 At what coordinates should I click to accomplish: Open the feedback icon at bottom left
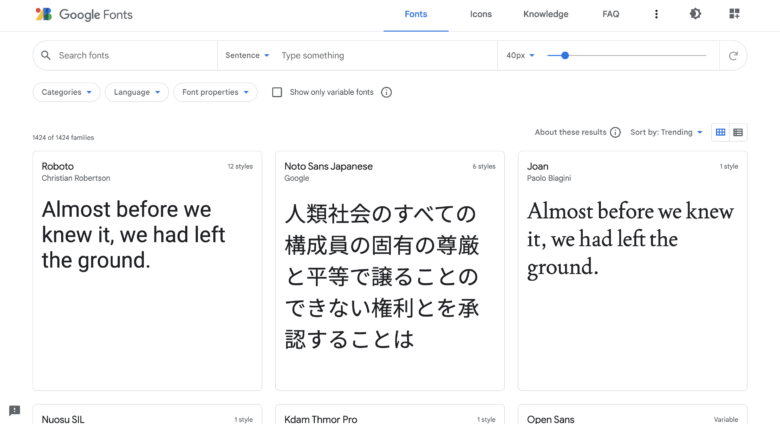(x=14, y=411)
